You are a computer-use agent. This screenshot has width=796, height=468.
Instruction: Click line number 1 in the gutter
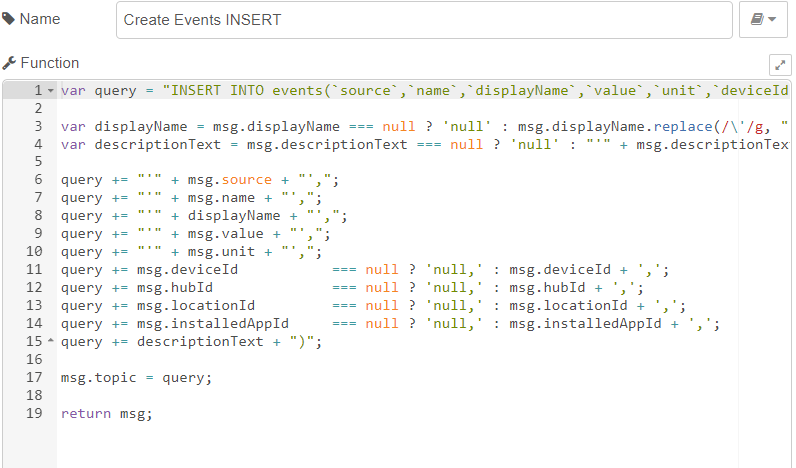click(39, 90)
